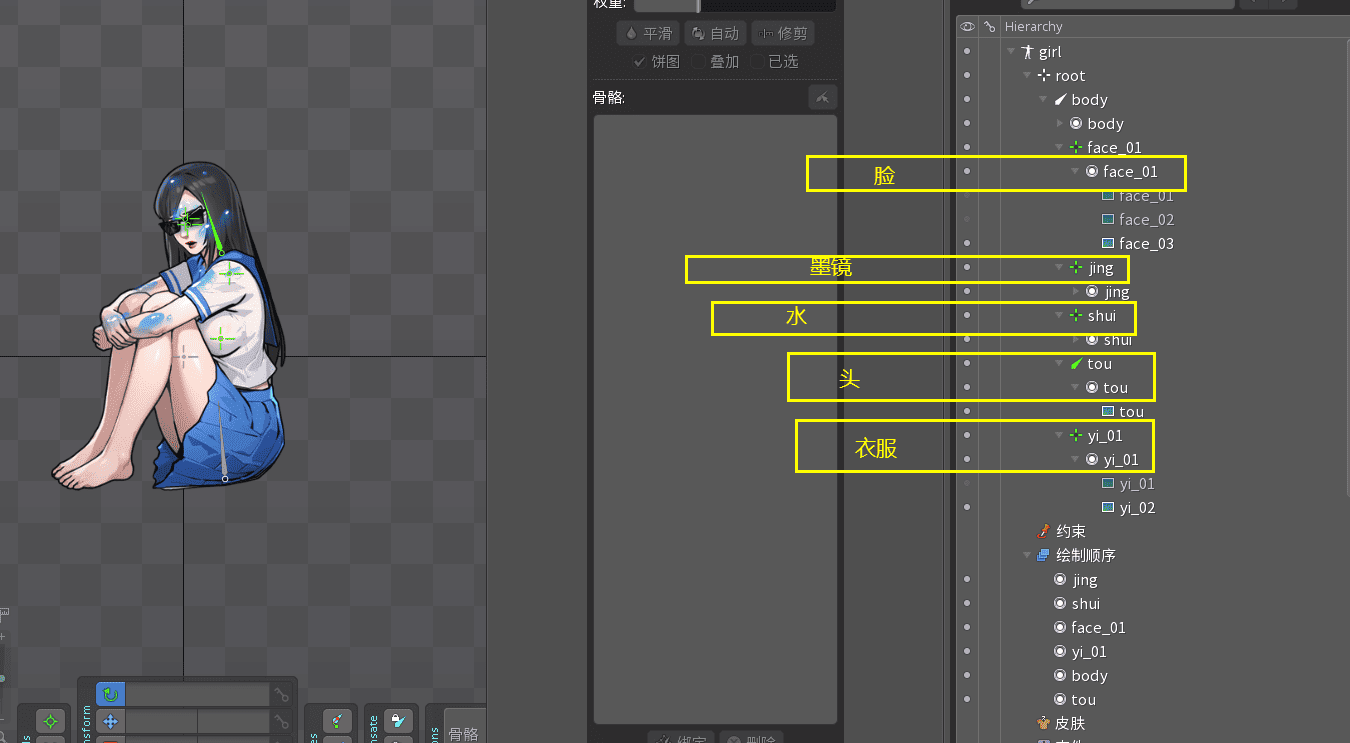This screenshot has width=1350, height=743.
Task: Click the green crosshair tool icon
Action: (51, 721)
